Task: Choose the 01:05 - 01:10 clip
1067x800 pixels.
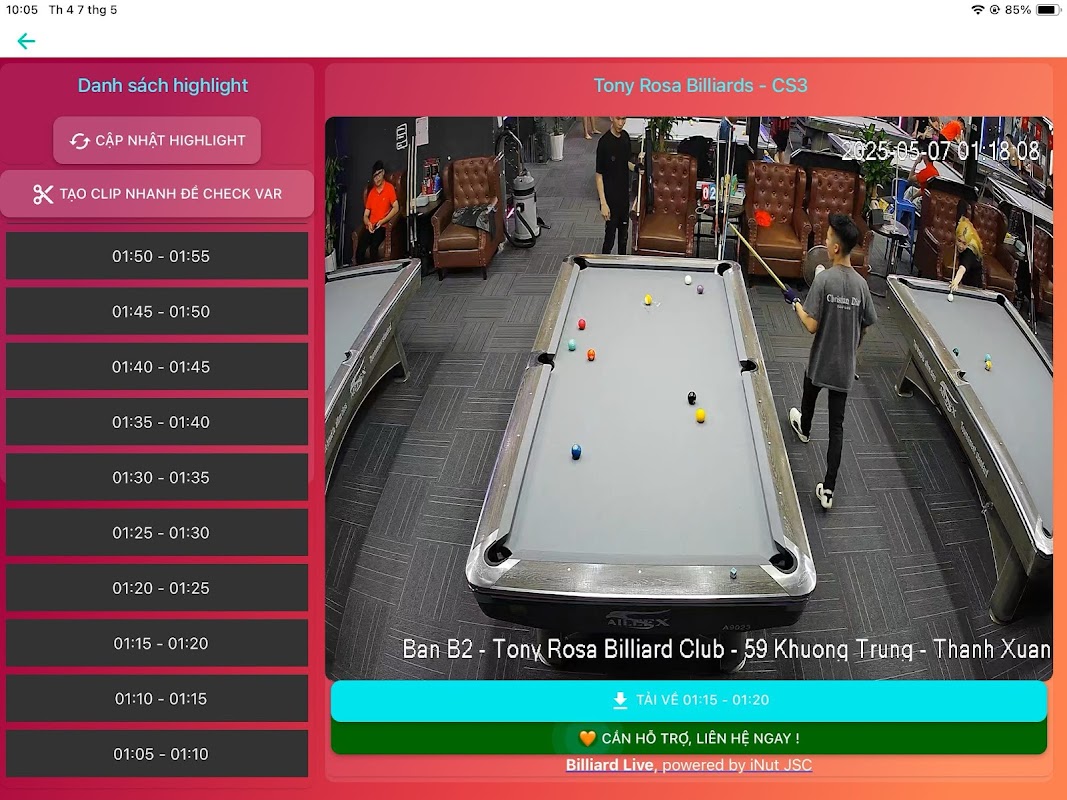Action: 157,754
